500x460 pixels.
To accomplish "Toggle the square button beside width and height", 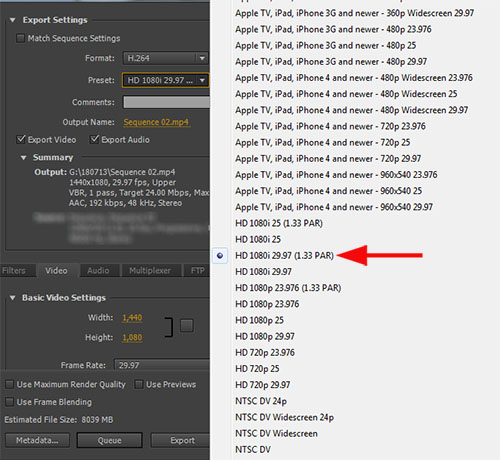I will 187,326.
